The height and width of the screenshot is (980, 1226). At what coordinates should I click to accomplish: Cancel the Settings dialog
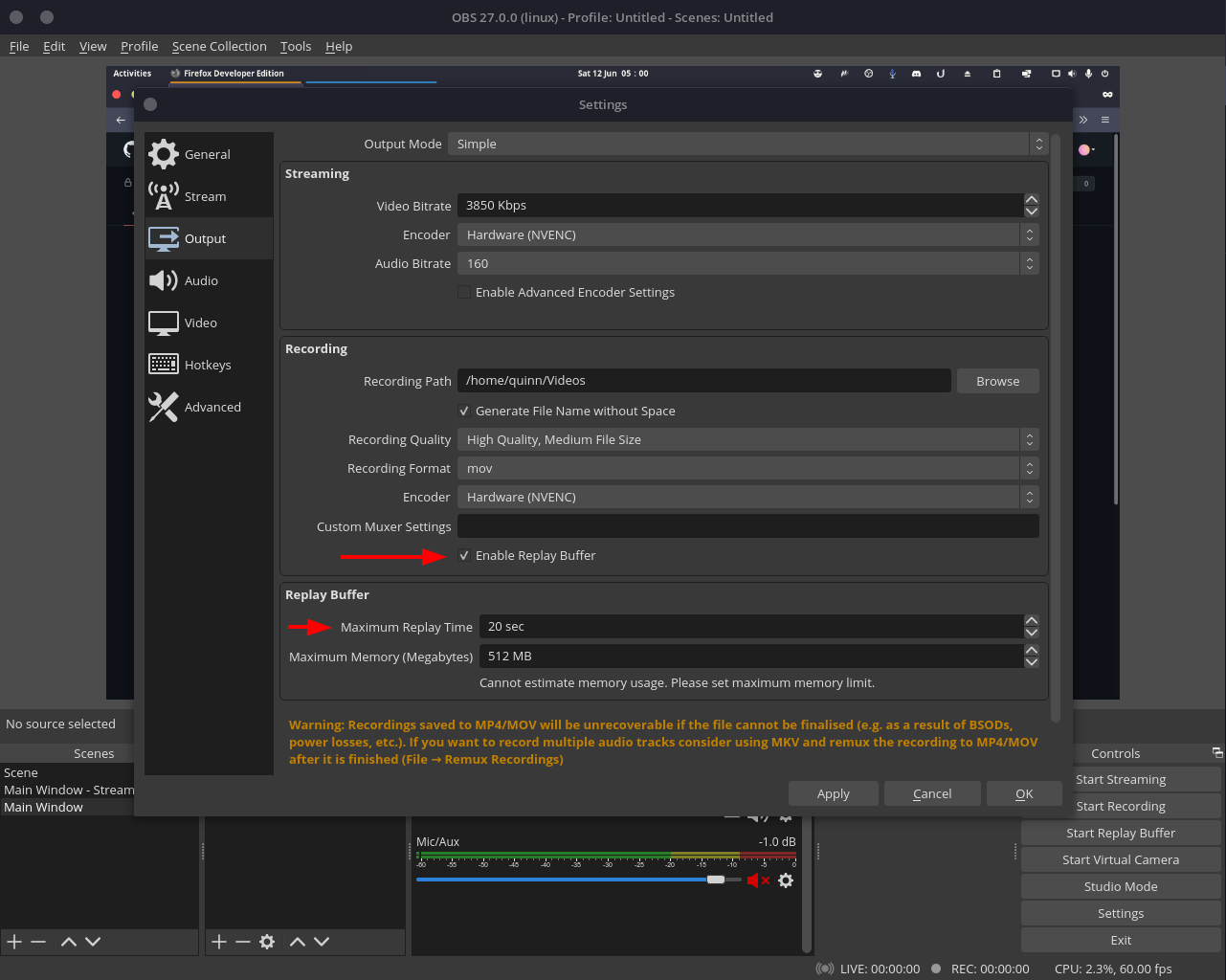(x=932, y=793)
